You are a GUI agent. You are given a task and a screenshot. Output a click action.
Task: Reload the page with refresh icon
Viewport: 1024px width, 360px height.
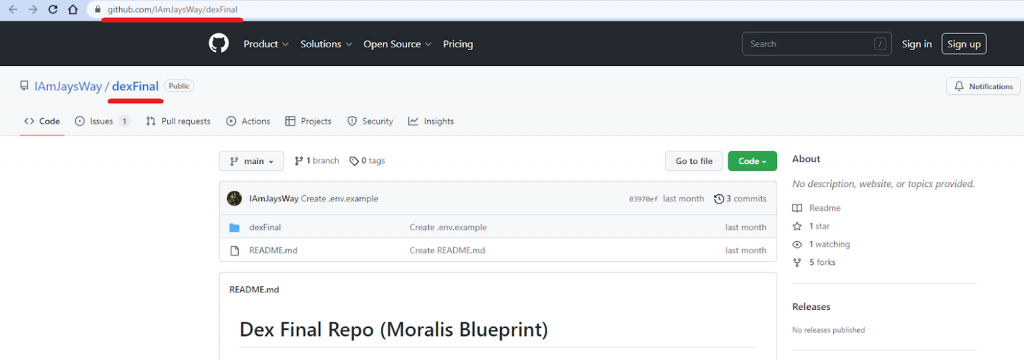click(54, 10)
